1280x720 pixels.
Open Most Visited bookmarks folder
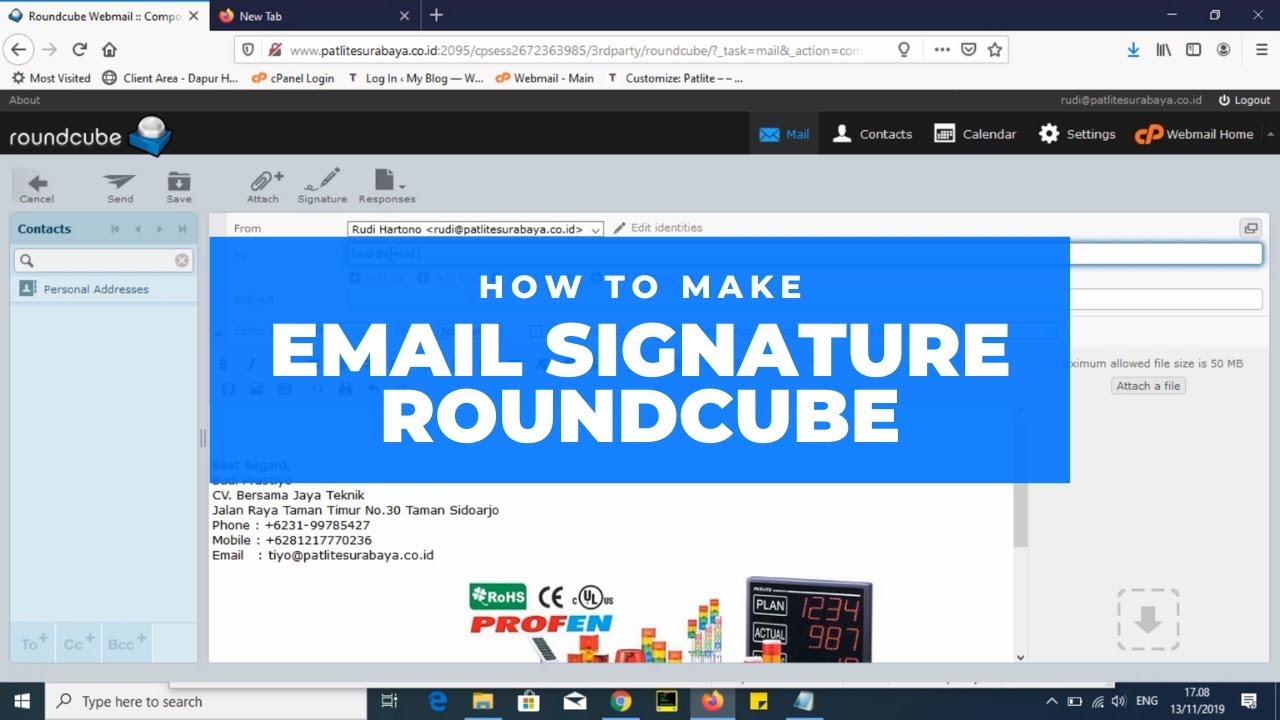tap(51, 78)
